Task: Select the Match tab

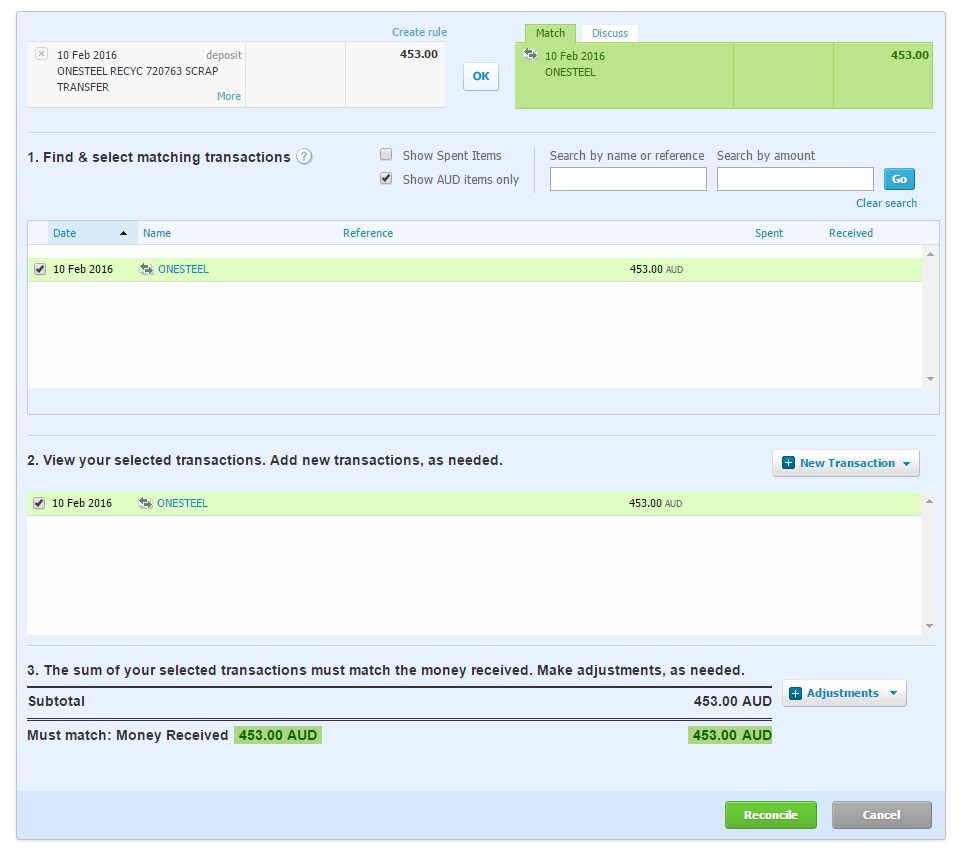Action: pyautogui.click(x=550, y=33)
